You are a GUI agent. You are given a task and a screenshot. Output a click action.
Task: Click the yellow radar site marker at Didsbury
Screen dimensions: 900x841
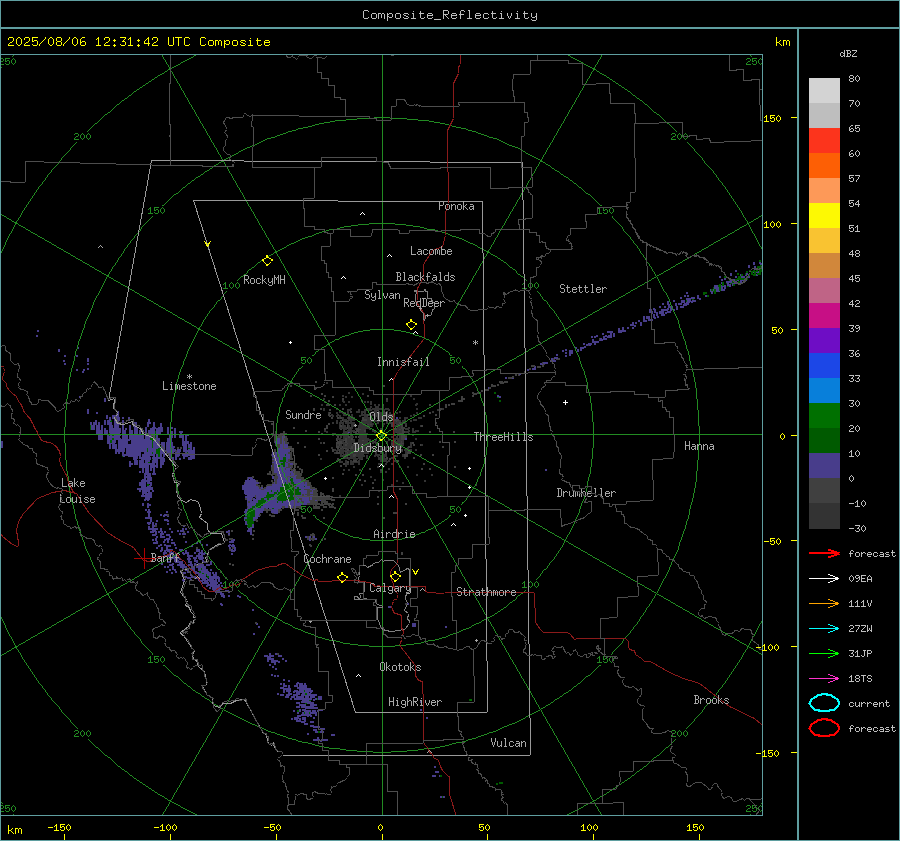382,435
